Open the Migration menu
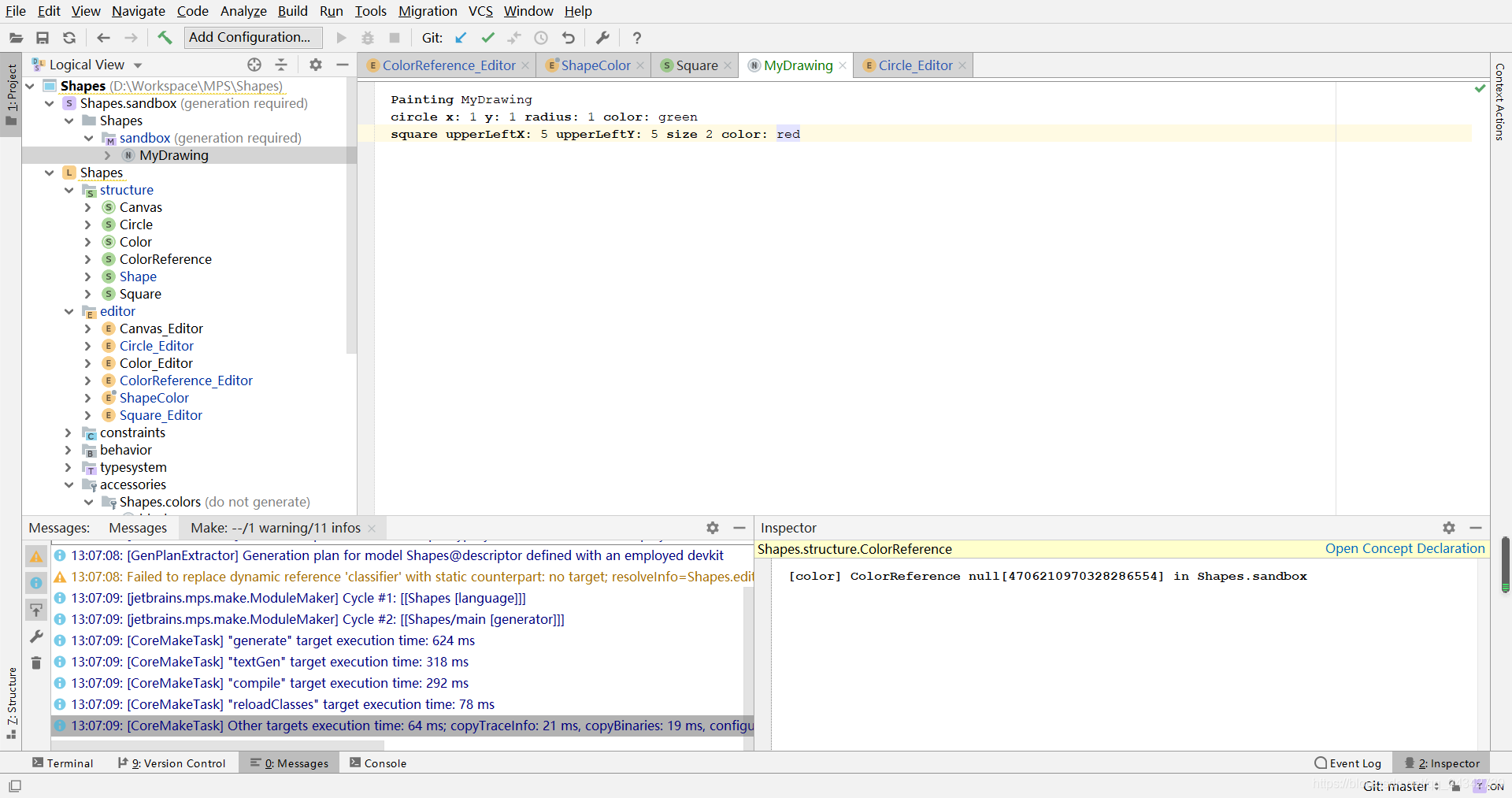 click(428, 11)
